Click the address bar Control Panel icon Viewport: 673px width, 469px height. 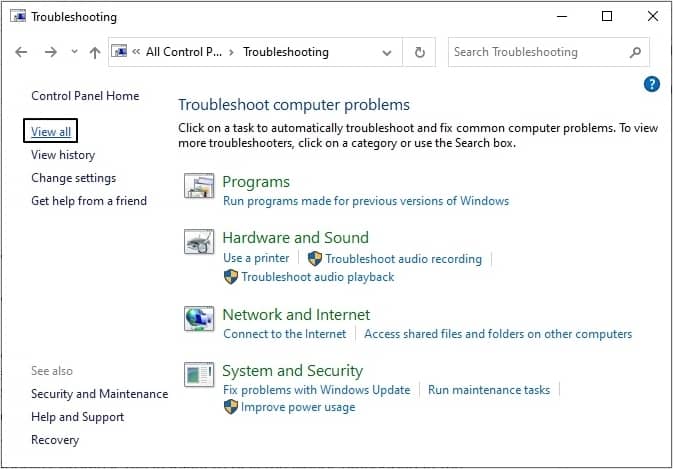click(119, 51)
